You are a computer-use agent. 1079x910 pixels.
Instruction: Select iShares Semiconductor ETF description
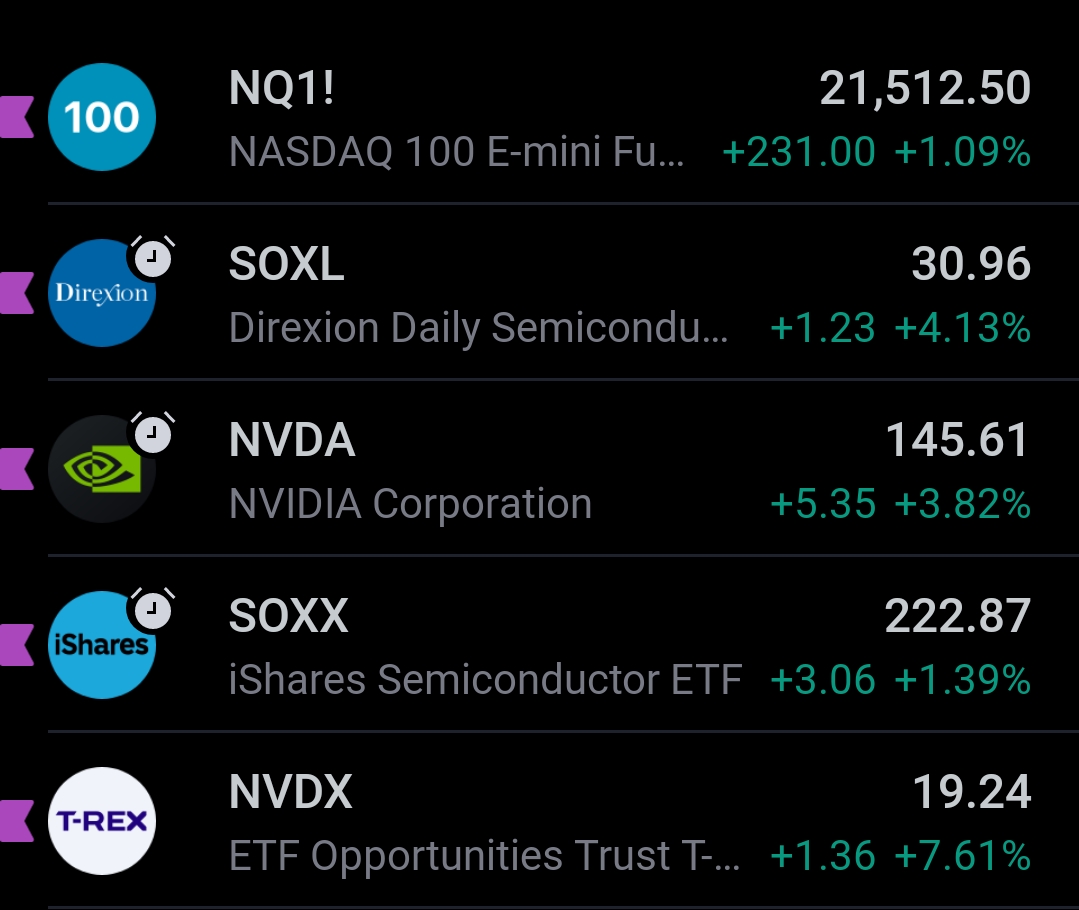[485, 680]
